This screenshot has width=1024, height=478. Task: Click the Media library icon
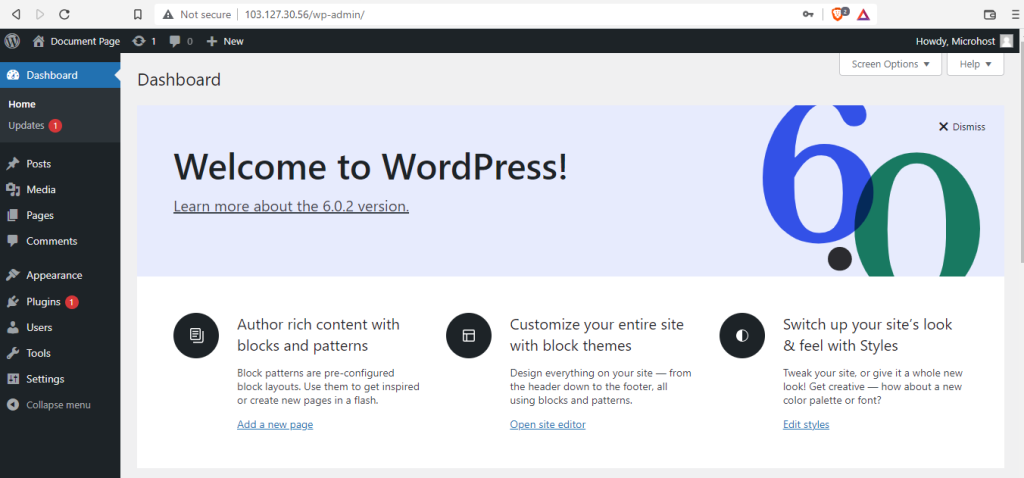click(13, 189)
